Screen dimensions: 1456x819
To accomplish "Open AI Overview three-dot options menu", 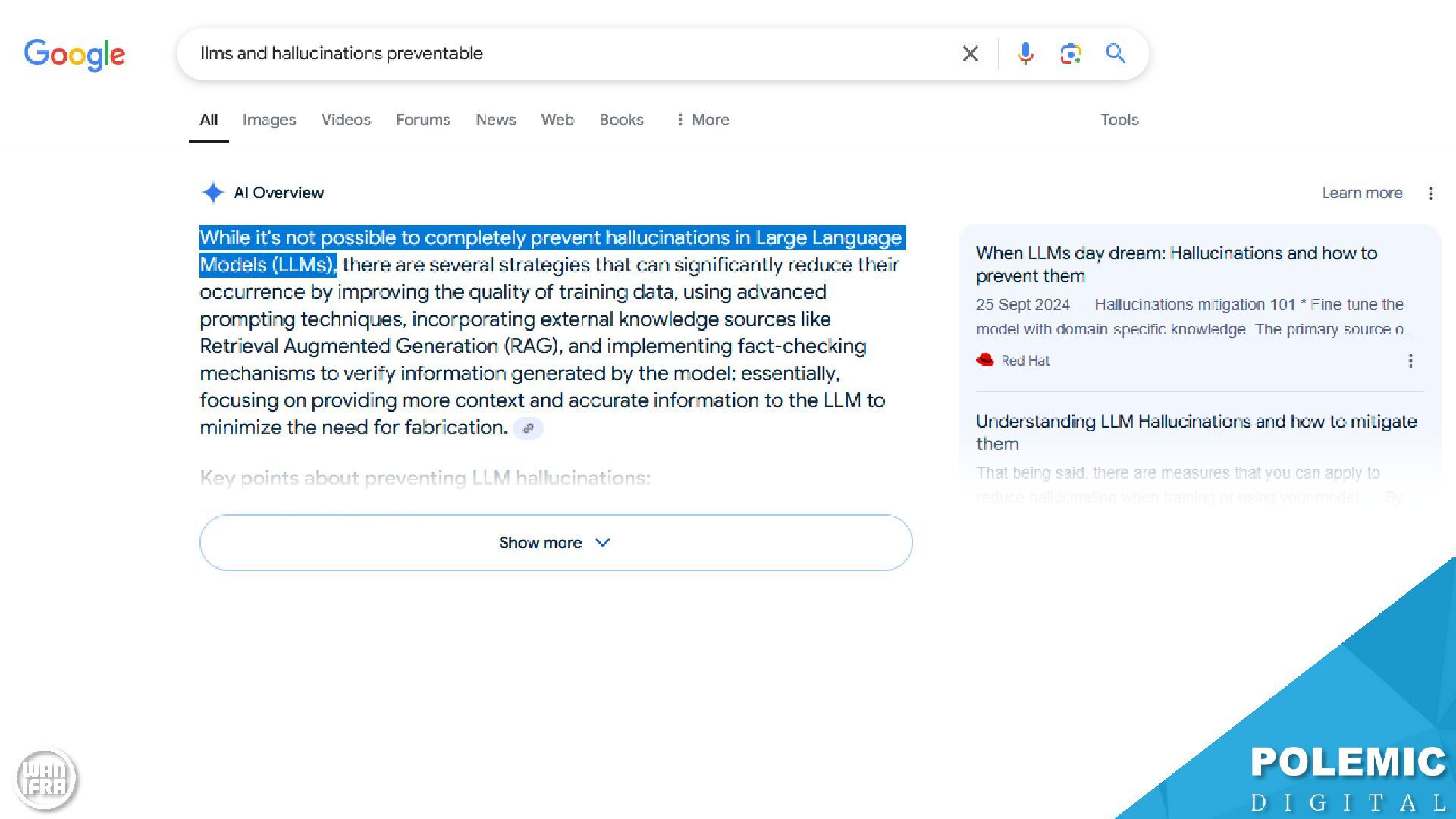I will click(1431, 193).
